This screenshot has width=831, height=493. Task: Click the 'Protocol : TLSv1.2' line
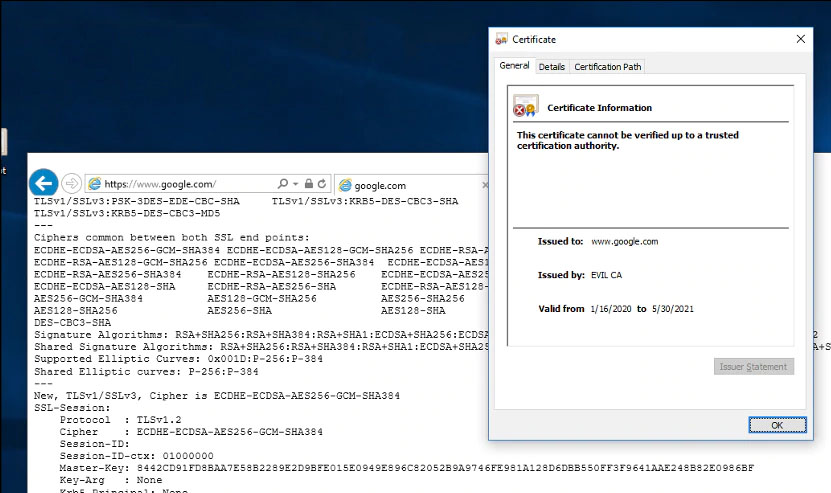coord(120,420)
